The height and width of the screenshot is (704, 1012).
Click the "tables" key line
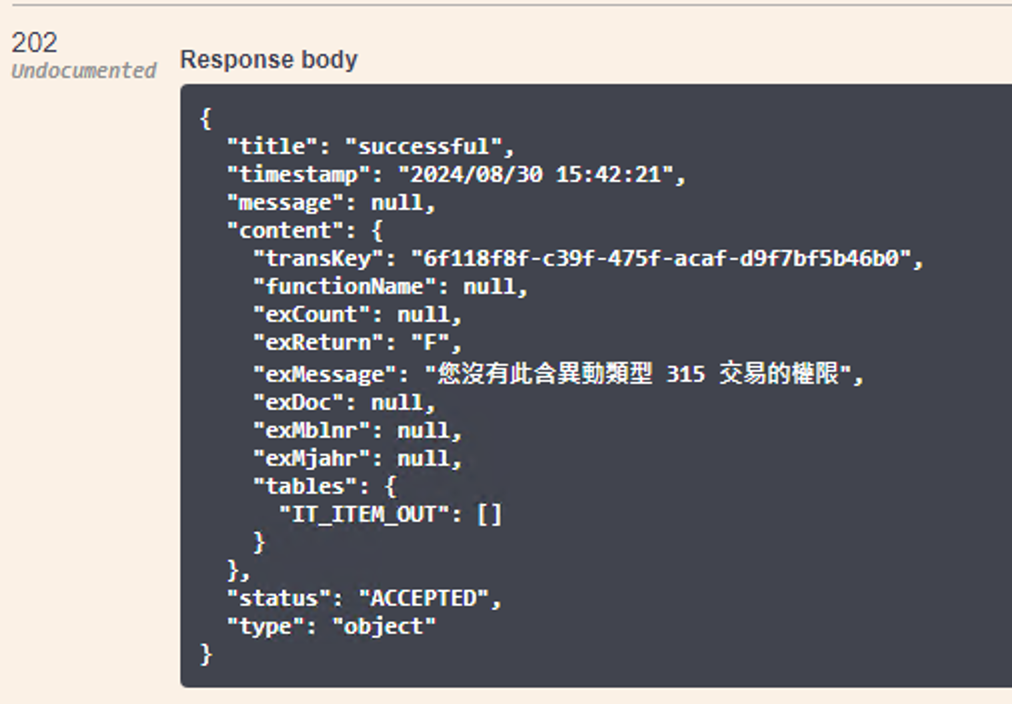tap(325, 486)
